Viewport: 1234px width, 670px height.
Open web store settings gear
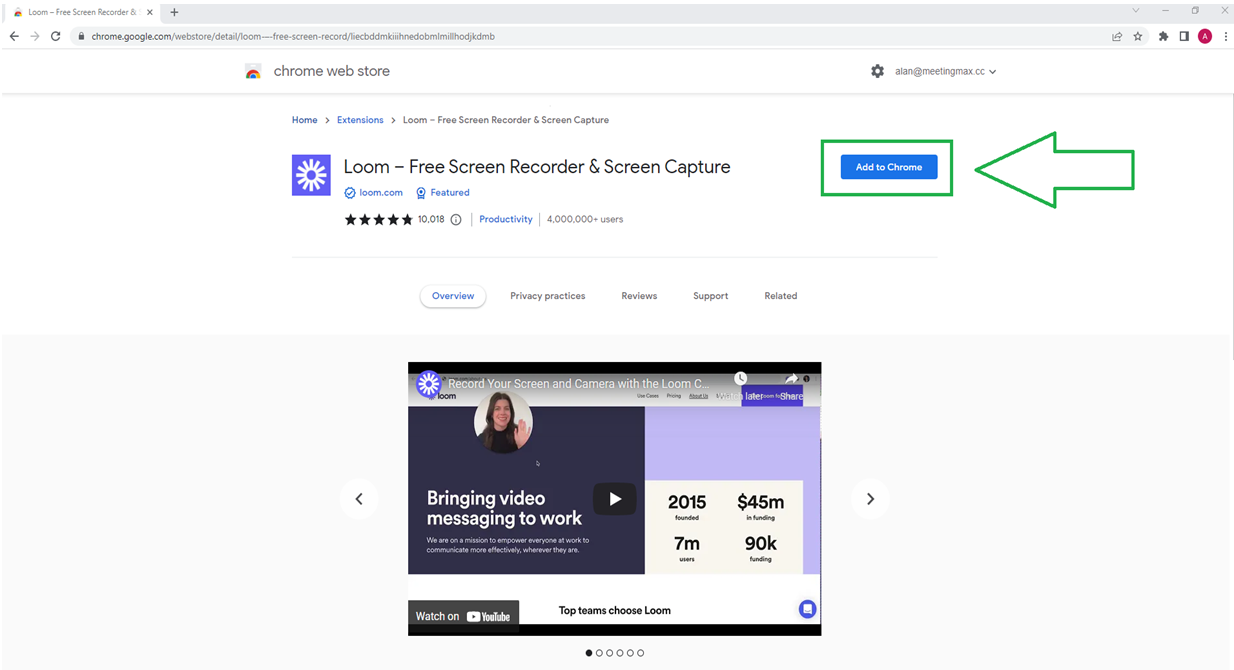[x=877, y=71]
